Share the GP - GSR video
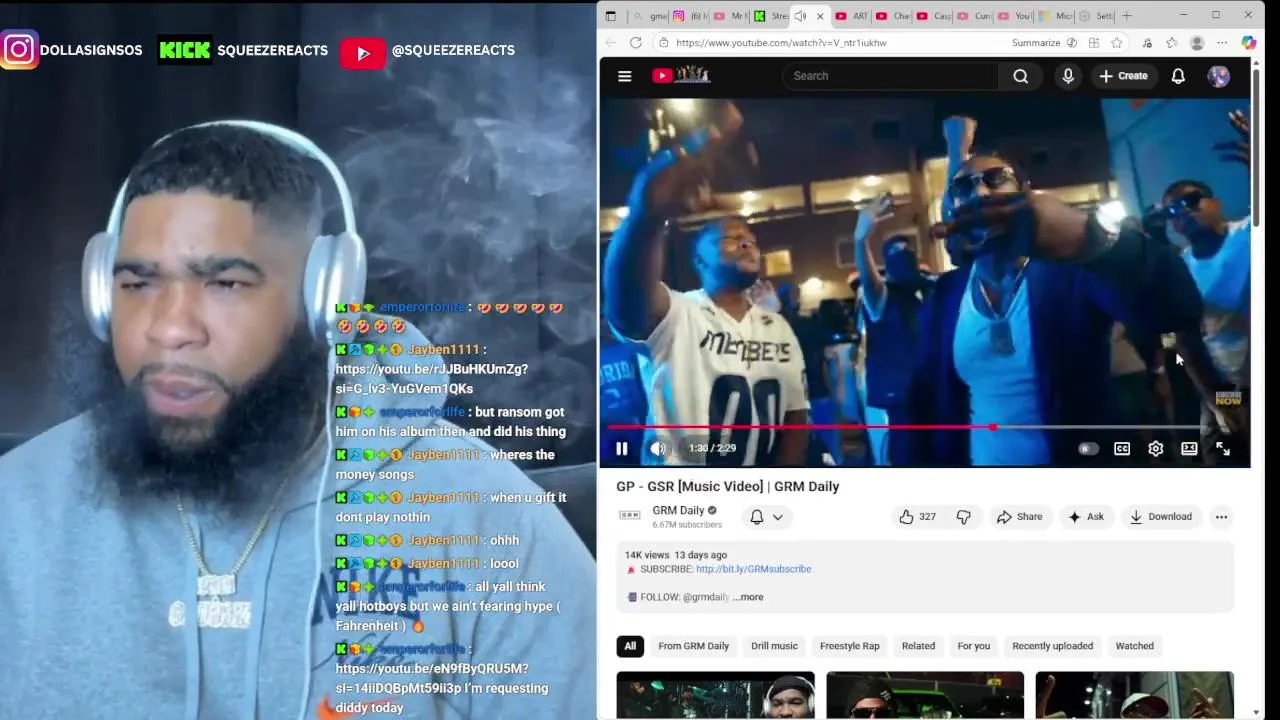The image size is (1280, 720). 1019,517
